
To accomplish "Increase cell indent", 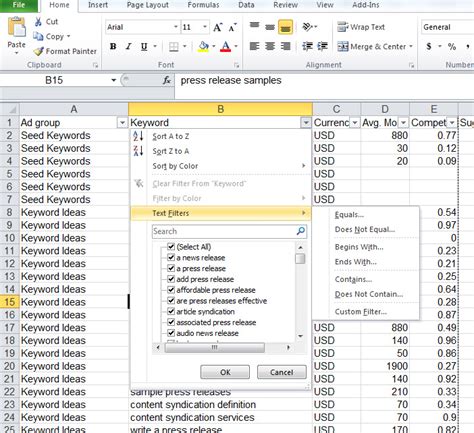I will [322, 46].
